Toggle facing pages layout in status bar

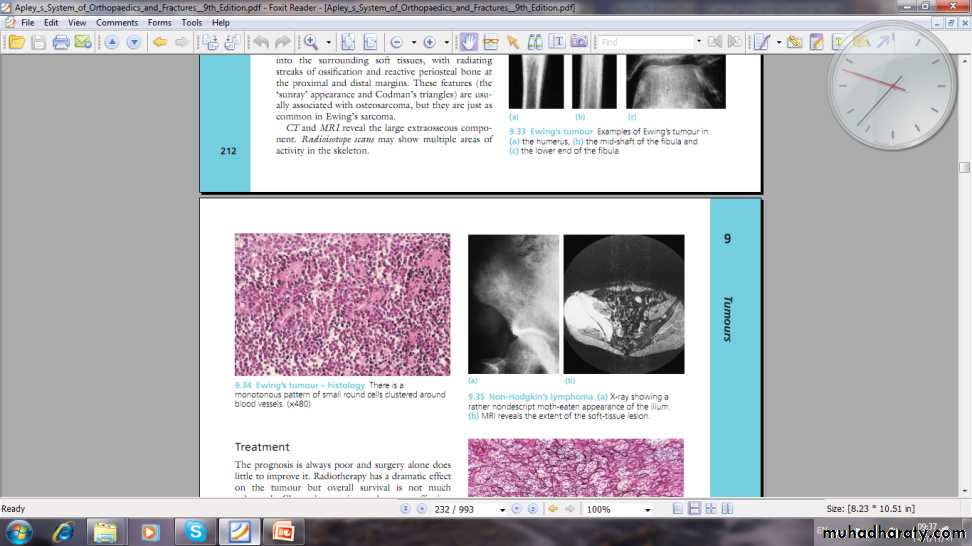coord(711,509)
